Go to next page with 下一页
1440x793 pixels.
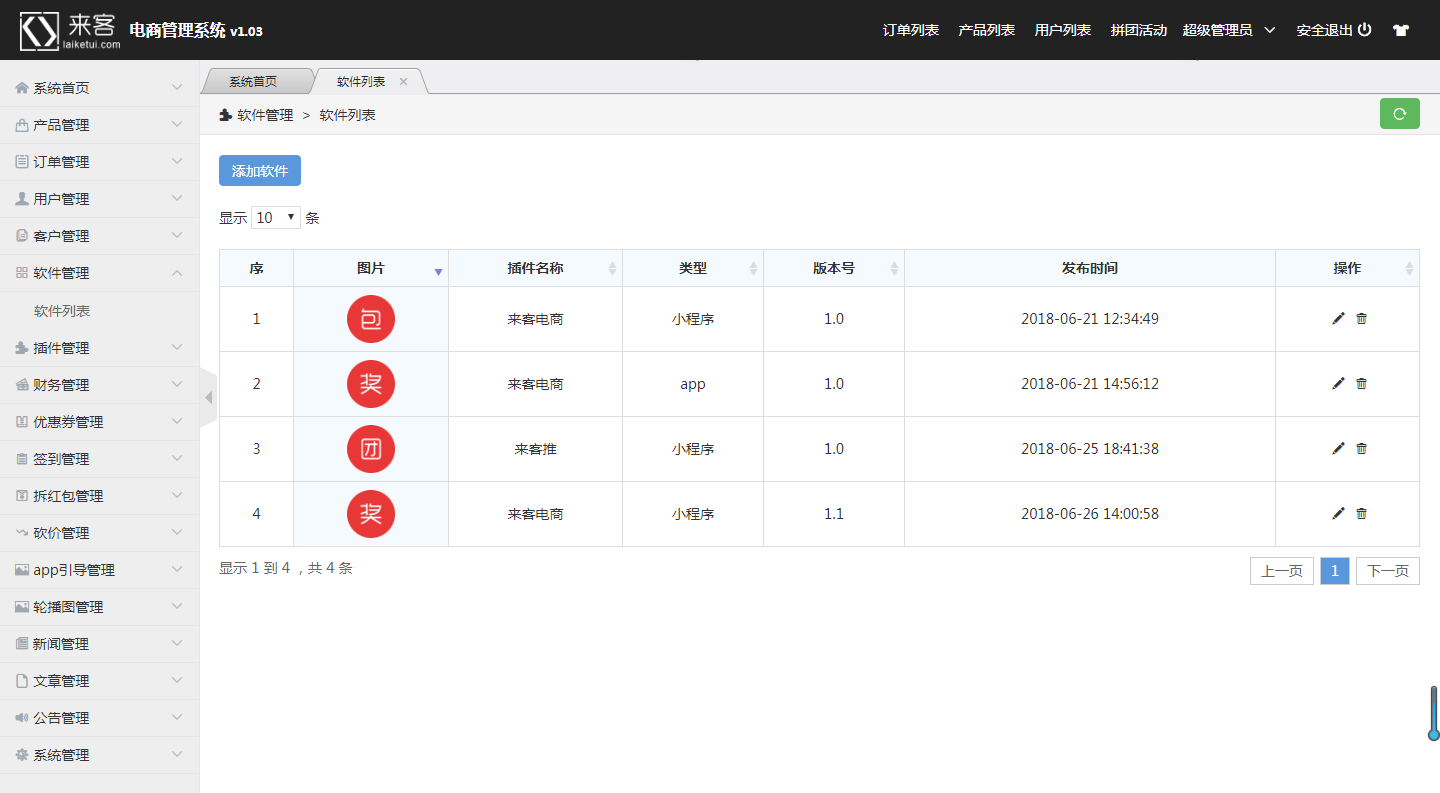[x=1388, y=571]
